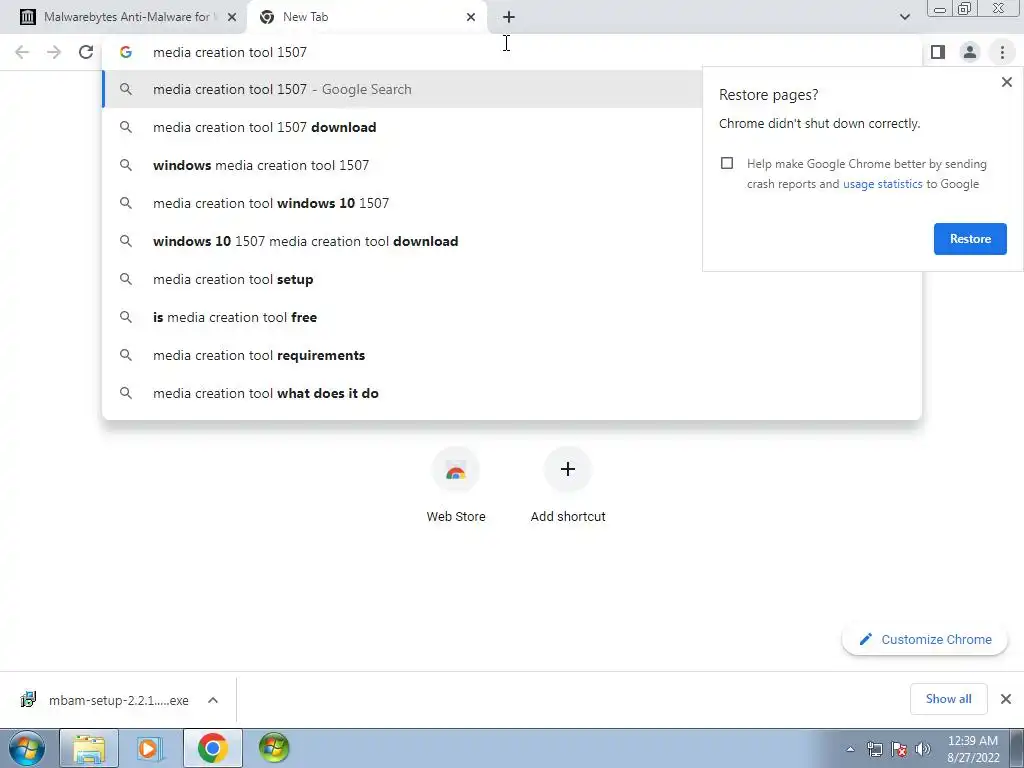Click the network tray icon
Screen dimensions: 1024x768
tap(874, 749)
